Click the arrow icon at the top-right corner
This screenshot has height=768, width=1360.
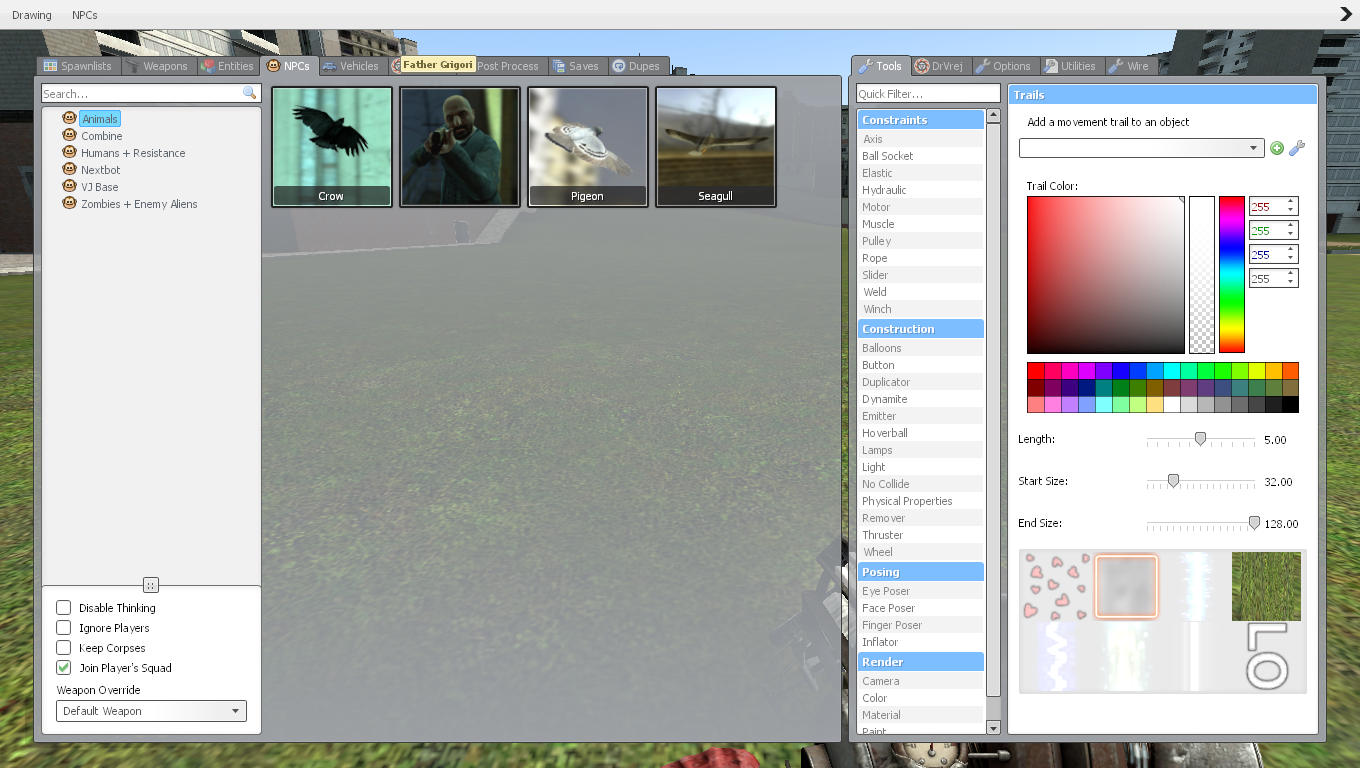coord(1346,14)
